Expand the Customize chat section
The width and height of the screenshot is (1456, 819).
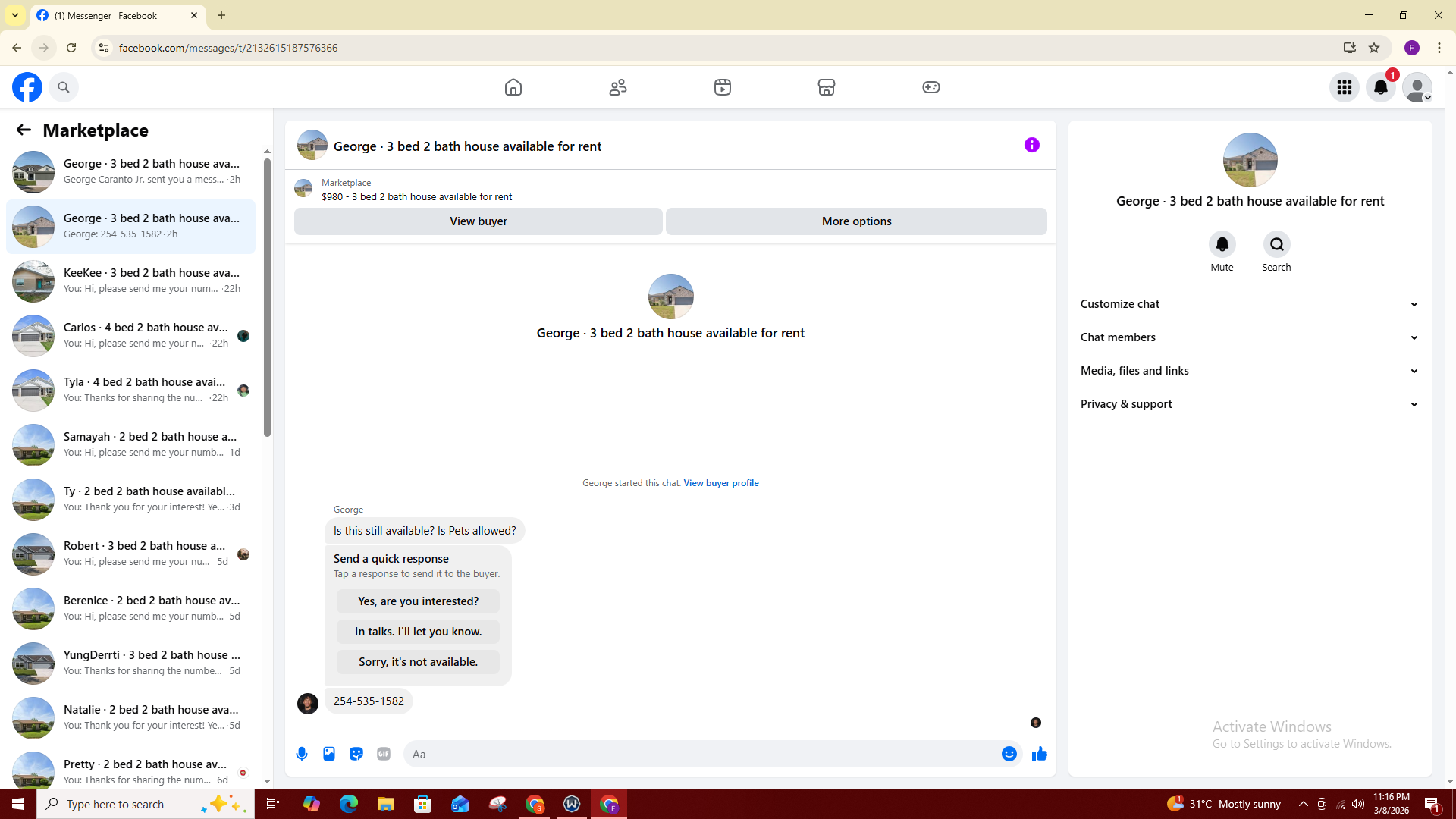1249,304
